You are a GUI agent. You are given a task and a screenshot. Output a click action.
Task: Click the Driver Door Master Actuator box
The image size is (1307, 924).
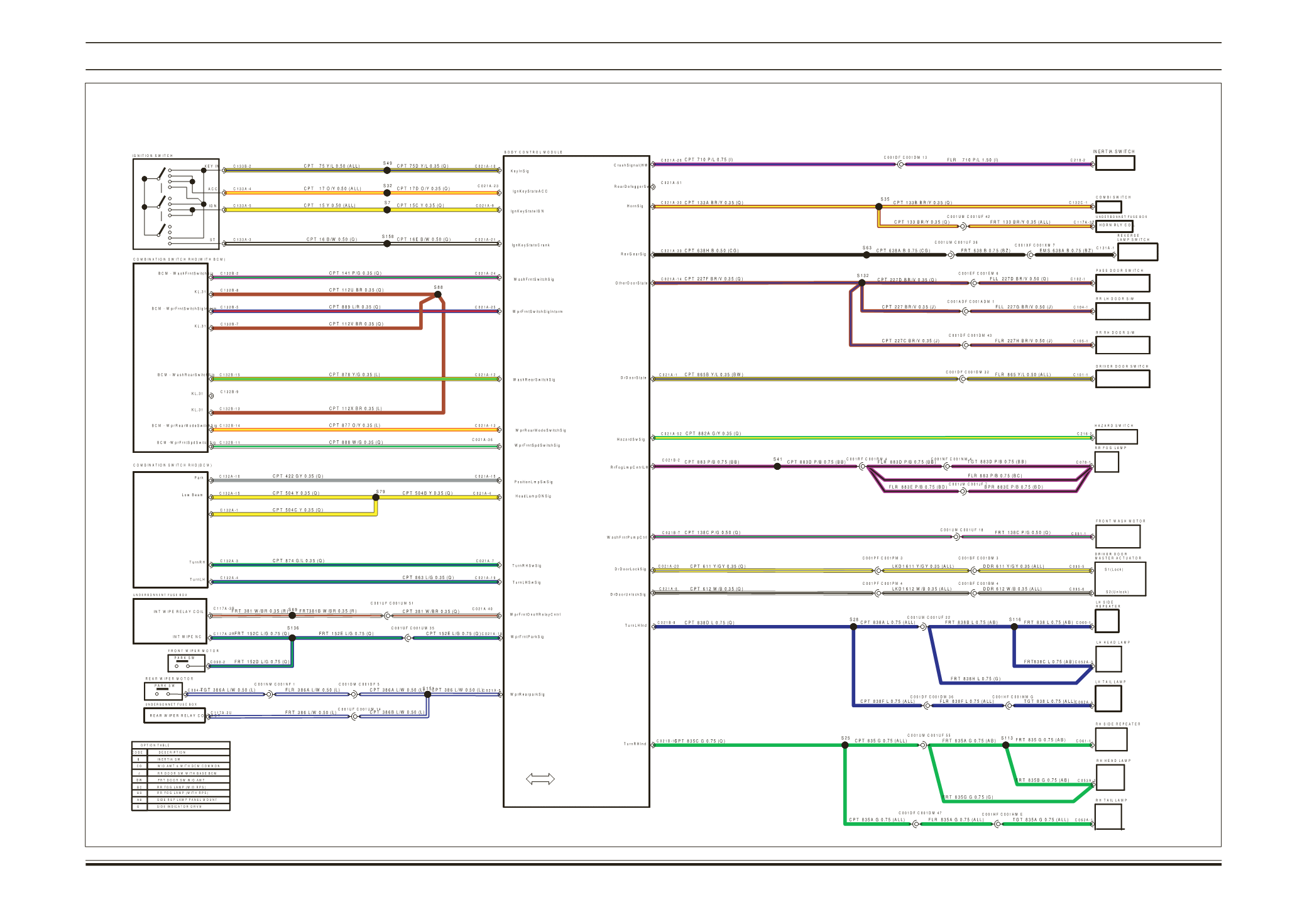click(1120, 579)
